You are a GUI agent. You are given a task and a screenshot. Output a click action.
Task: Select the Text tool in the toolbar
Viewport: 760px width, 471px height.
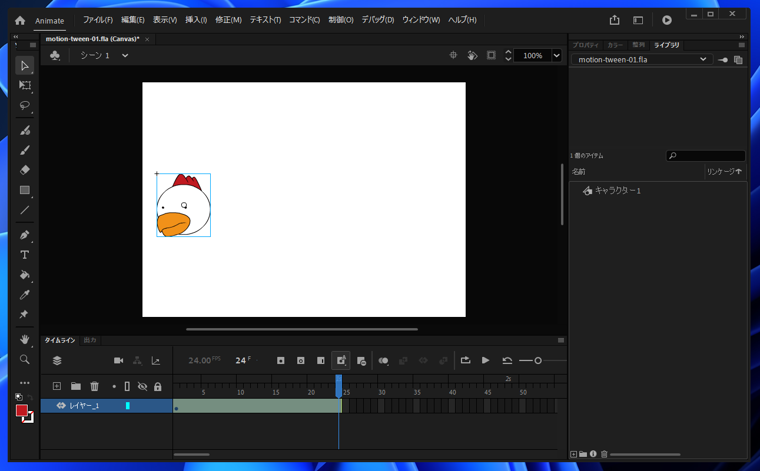click(25, 255)
